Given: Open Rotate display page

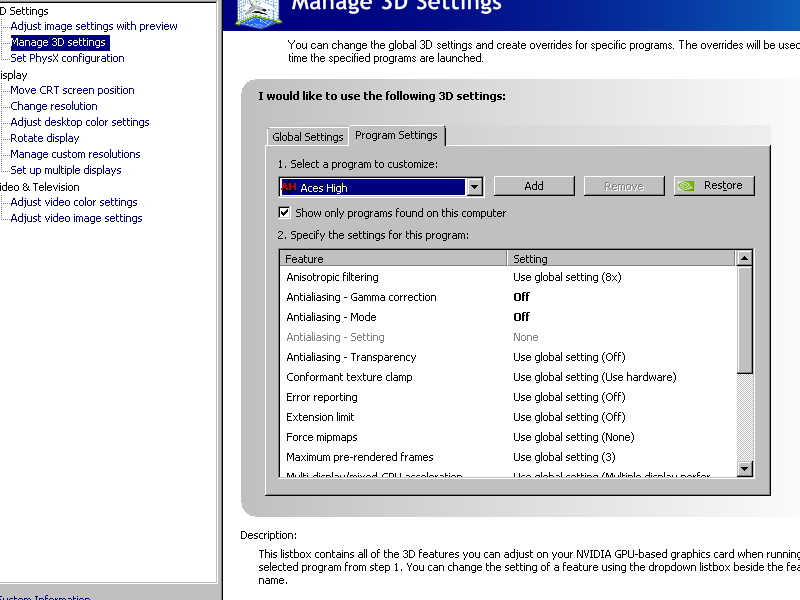Looking at the screenshot, I should tap(45, 138).
